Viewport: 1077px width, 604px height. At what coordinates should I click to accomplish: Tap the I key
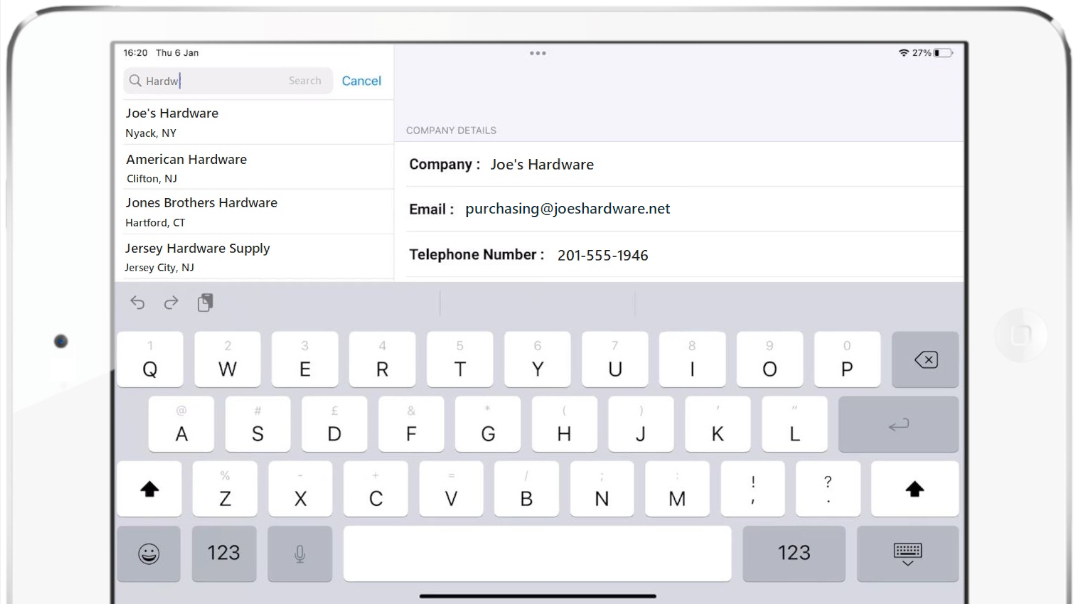tap(692, 359)
